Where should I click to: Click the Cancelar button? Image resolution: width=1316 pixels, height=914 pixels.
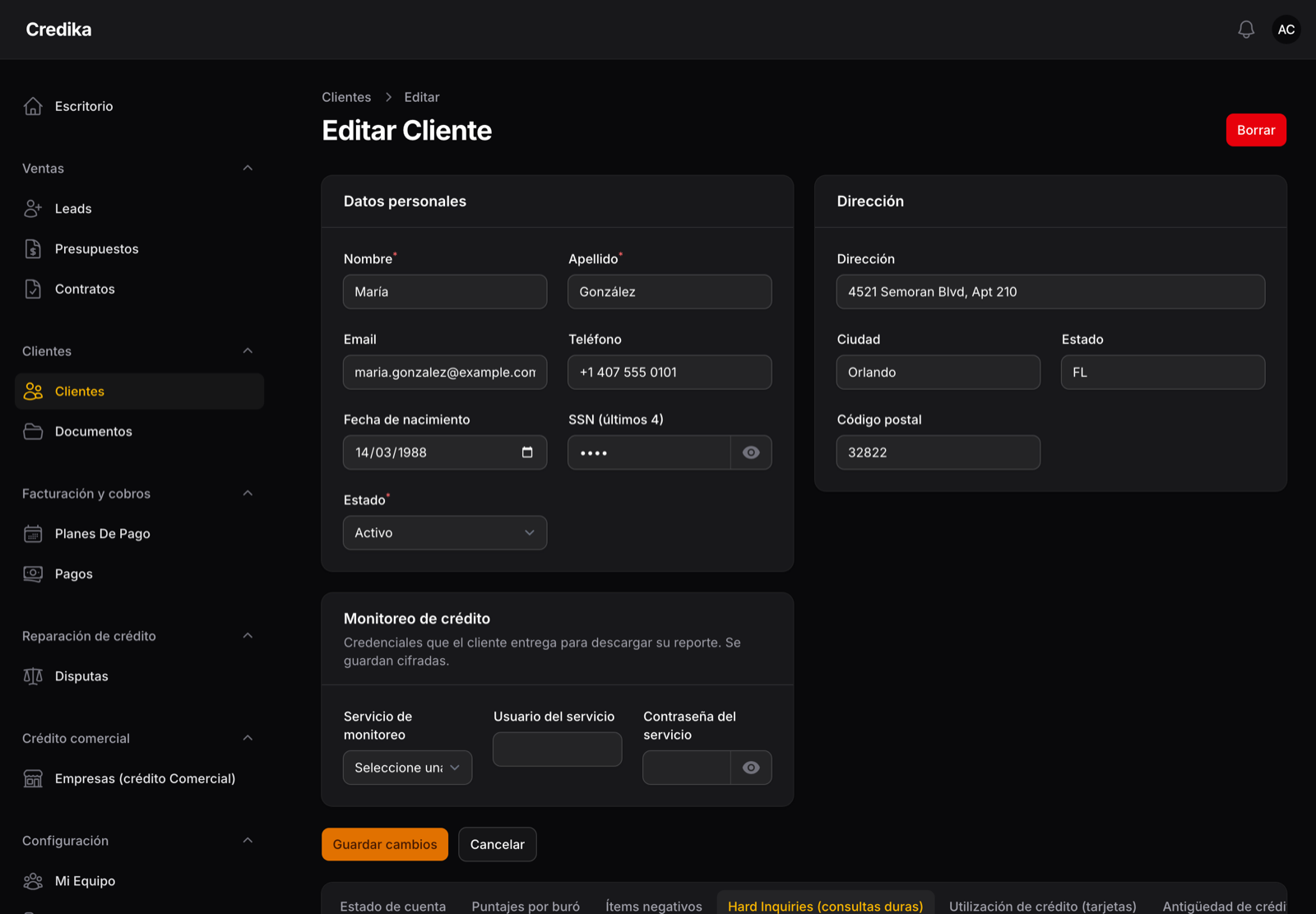coord(498,844)
